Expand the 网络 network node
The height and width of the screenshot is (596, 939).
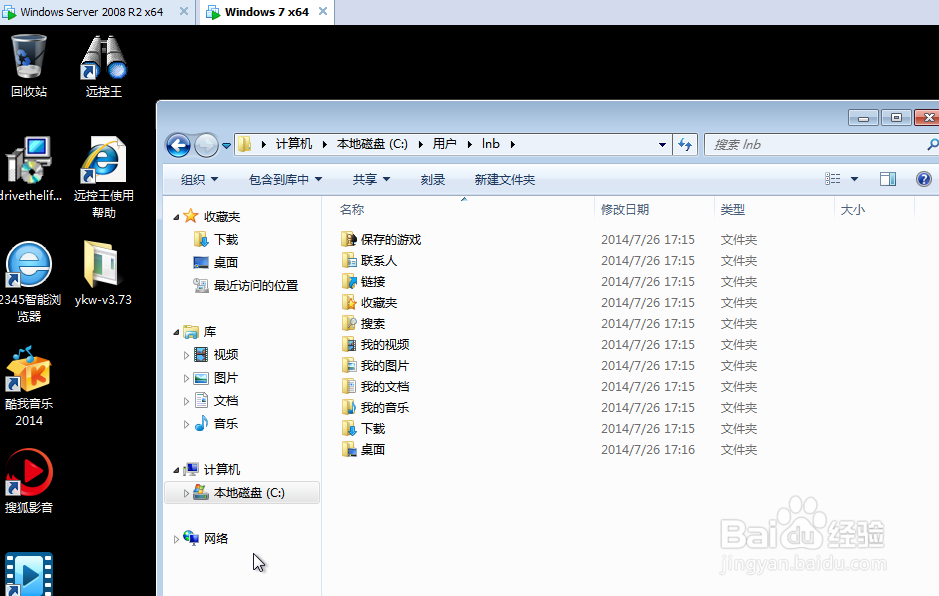(176, 539)
